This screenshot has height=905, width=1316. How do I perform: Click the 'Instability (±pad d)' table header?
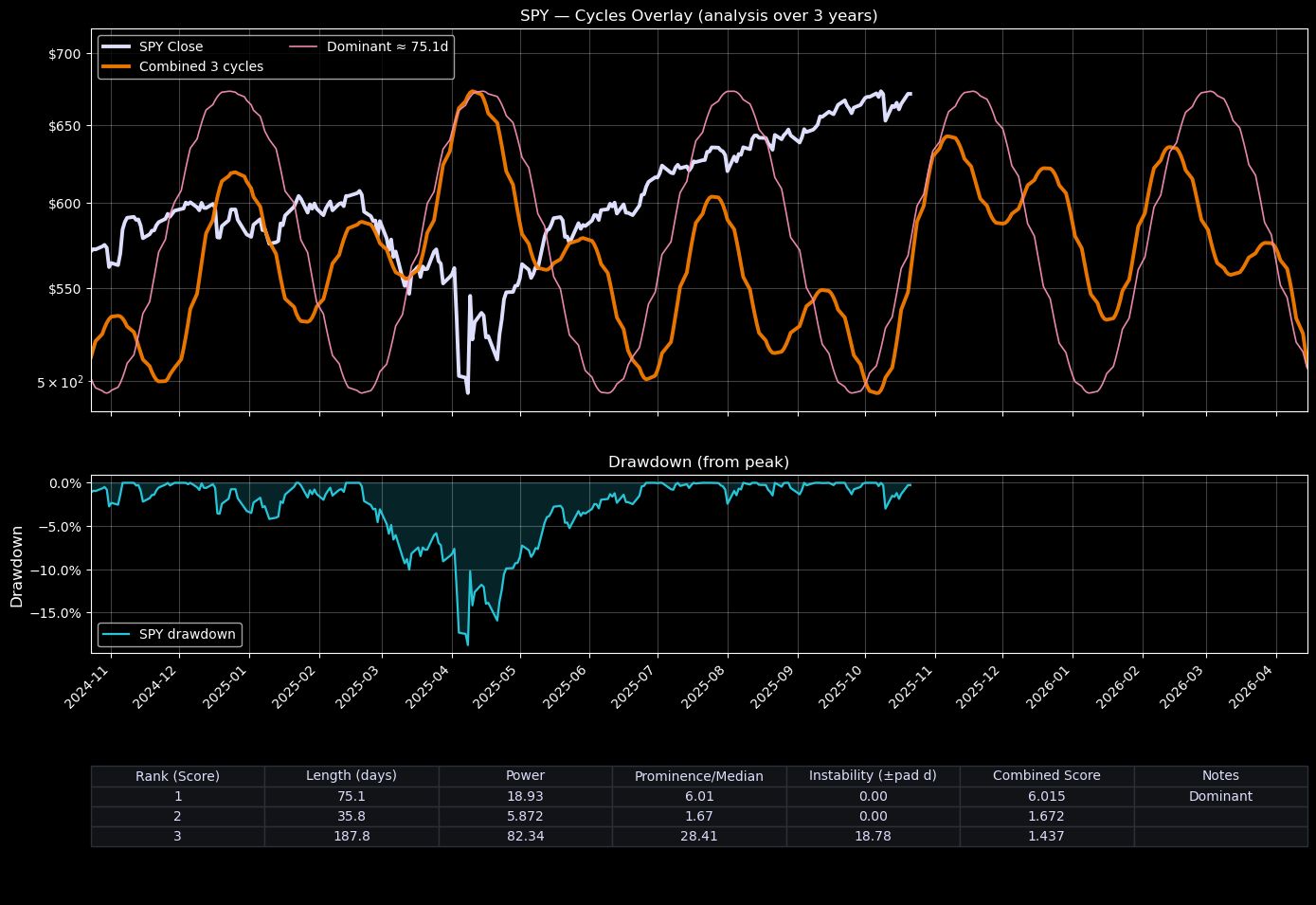[873, 776]
